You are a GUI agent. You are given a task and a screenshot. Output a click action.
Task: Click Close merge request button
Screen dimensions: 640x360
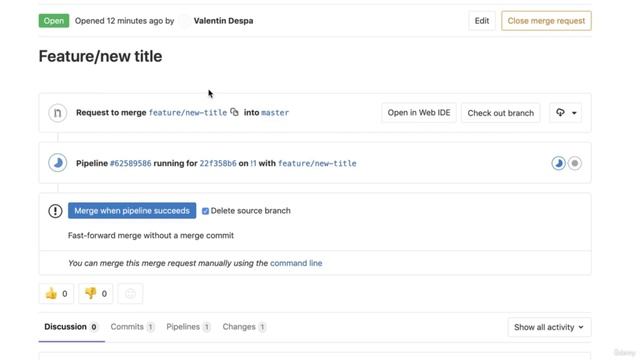pyautogui.click(x=546, y=21)
